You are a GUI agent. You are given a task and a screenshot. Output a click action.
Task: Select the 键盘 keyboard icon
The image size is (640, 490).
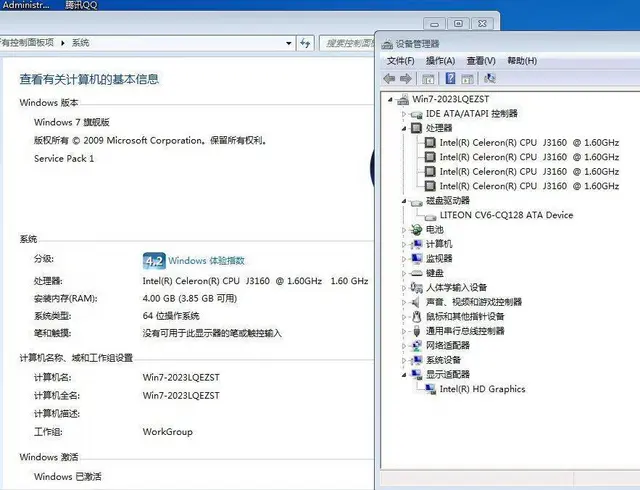[x=416, y=273]
